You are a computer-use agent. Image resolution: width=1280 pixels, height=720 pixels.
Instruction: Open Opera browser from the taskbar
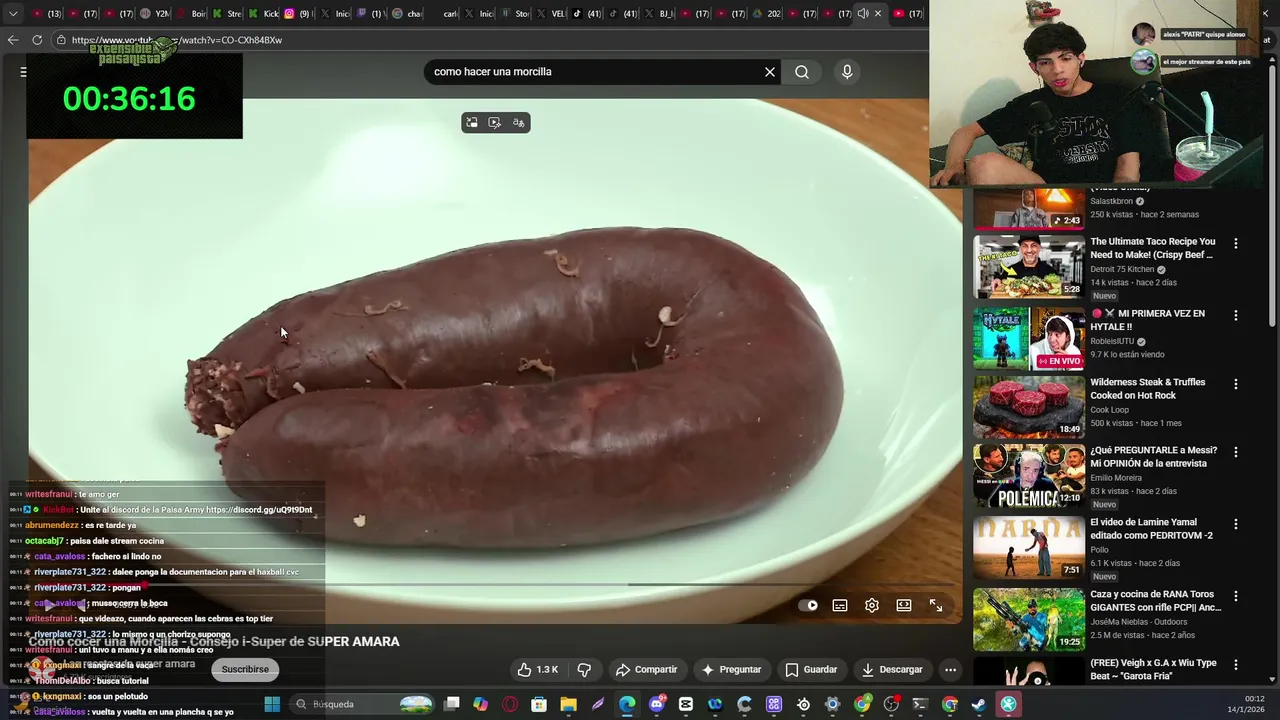(510, 704)
